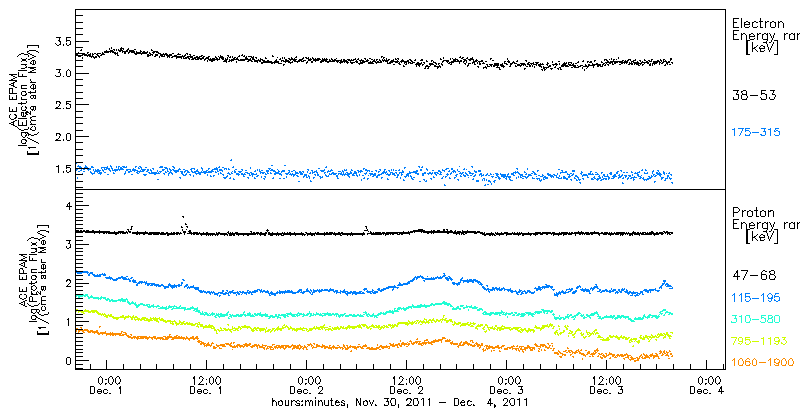Click the "0:00 Dec. 3" time axis label
This screenshot has height=410, width=800.
coord(508,386)
